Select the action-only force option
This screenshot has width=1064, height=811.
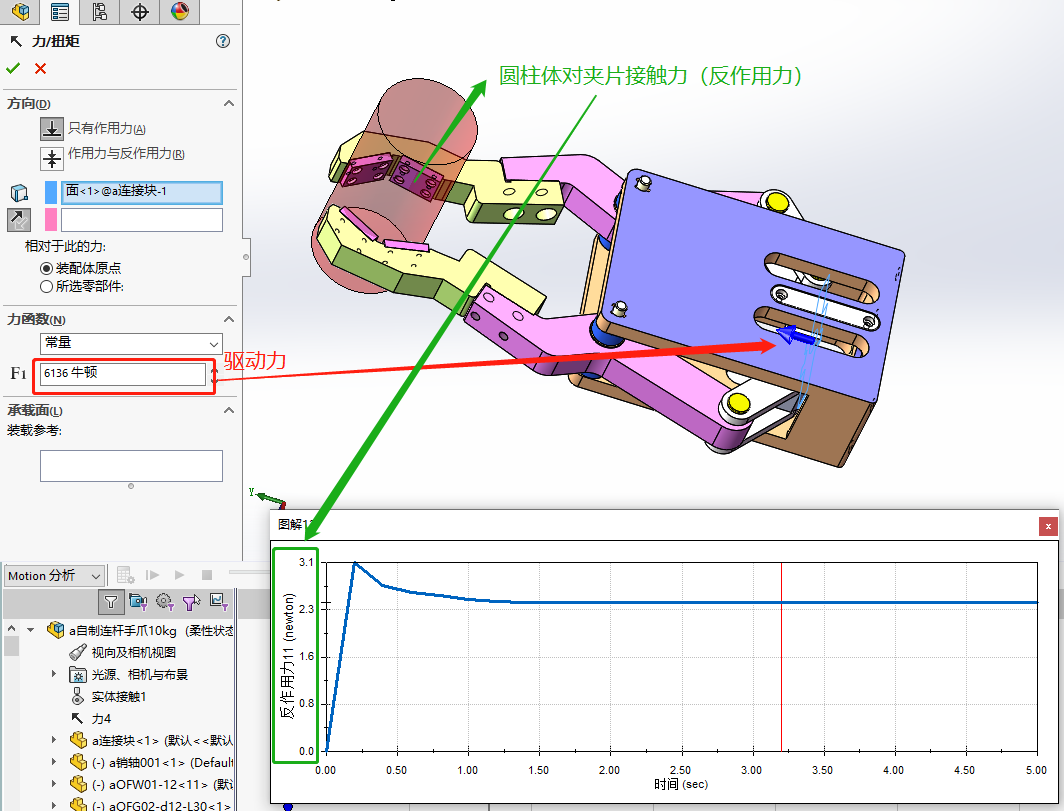coord(52,128)
